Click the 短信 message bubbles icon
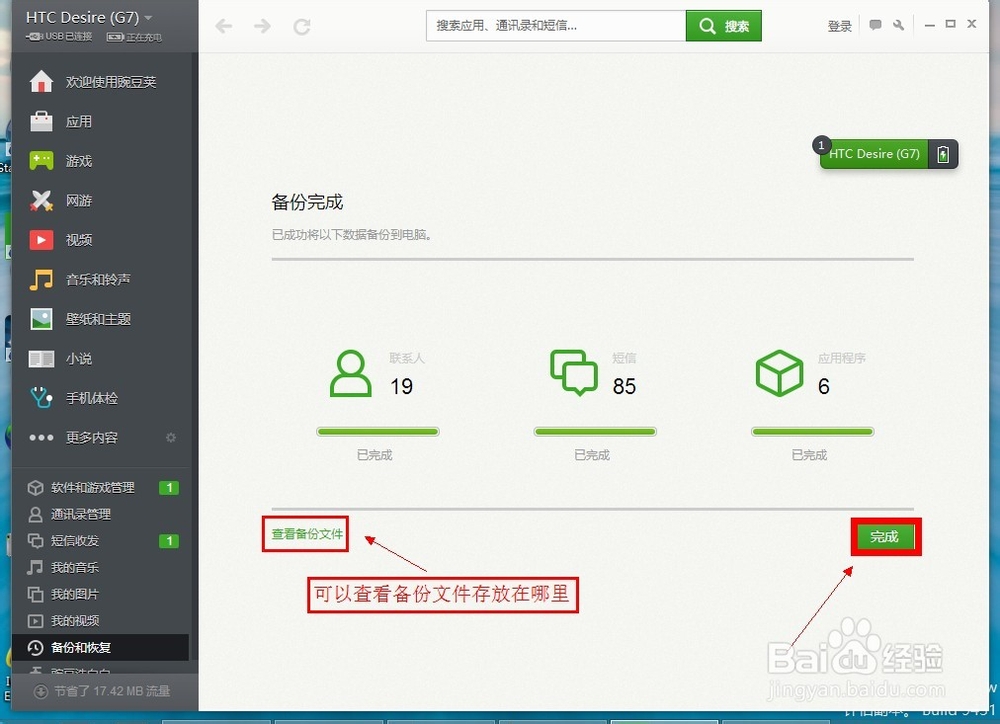The image size is (1000, 724). tap(574, 373)
